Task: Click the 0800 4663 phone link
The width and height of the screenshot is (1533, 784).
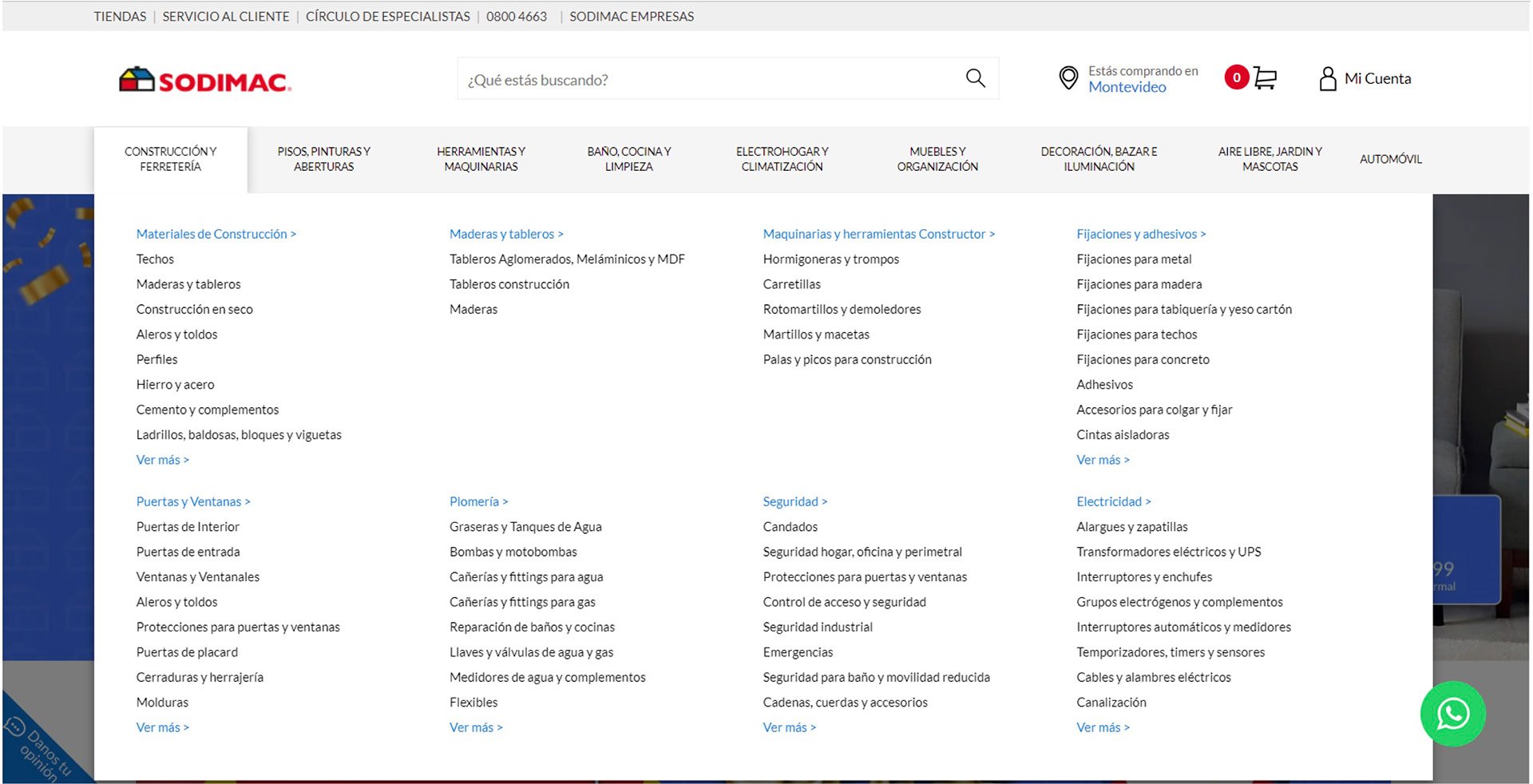Action: (517, 16)
